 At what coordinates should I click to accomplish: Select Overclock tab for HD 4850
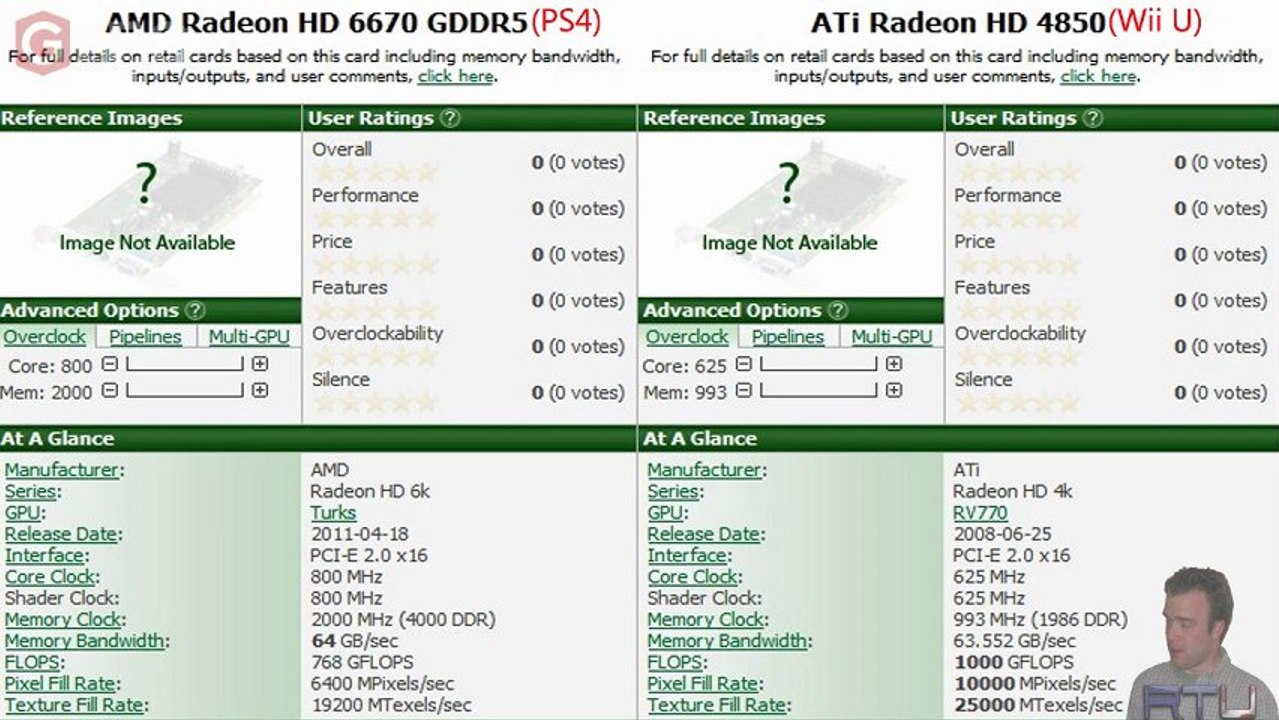coord(687,337)
